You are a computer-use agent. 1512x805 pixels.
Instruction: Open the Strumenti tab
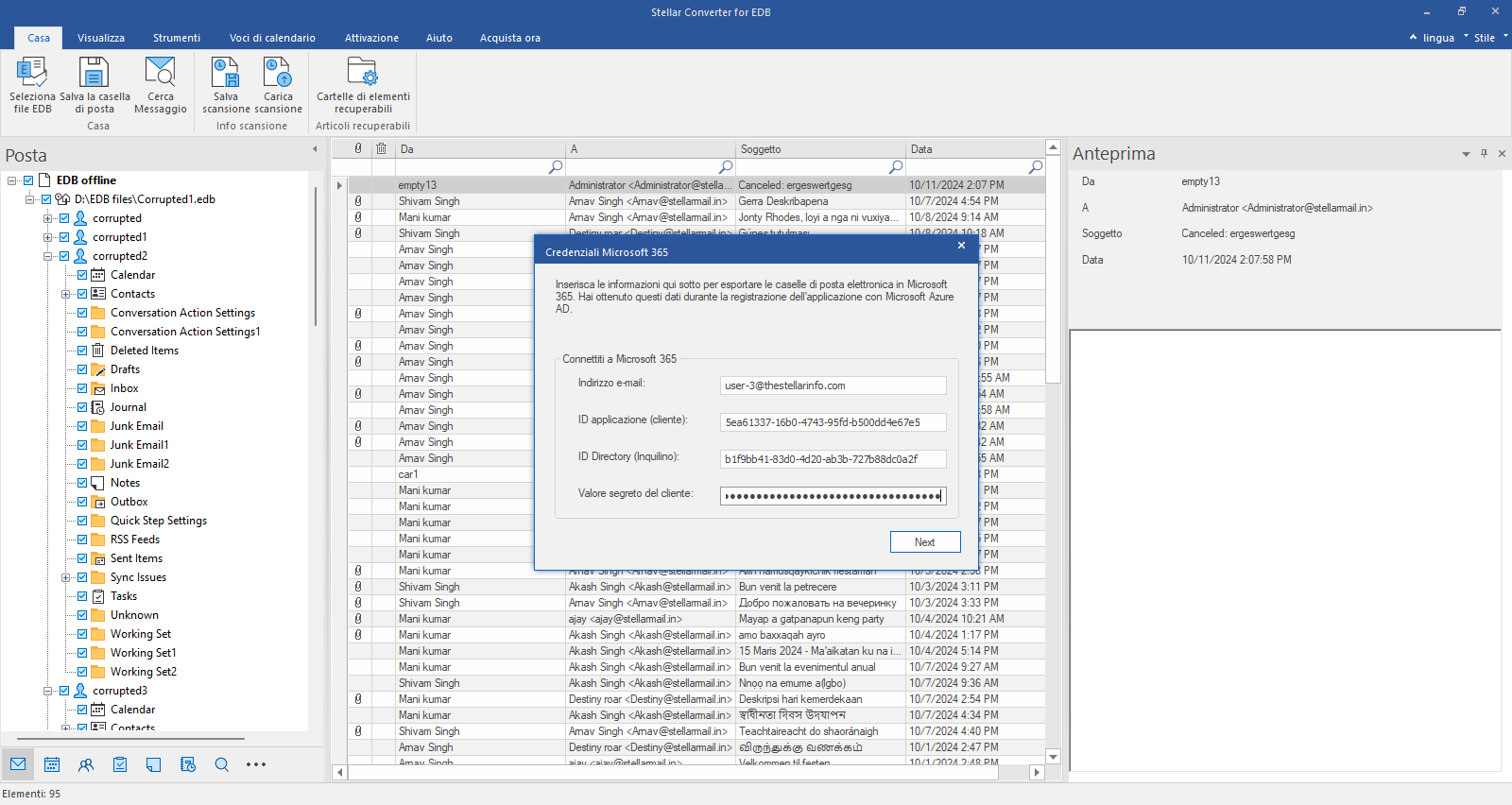(x=177, y=38)
